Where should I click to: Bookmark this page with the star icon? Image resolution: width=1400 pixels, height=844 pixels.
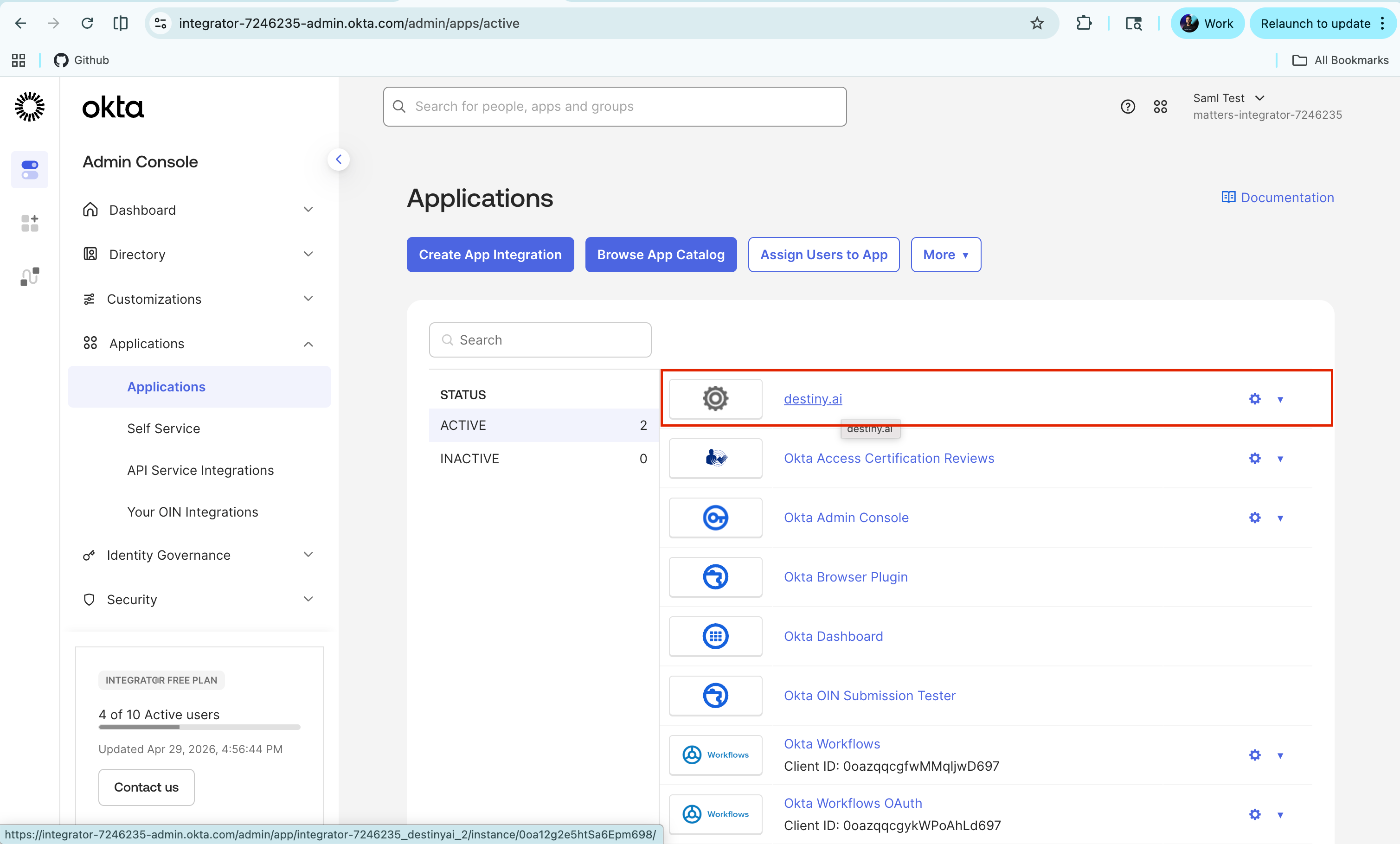[1037, 23]
